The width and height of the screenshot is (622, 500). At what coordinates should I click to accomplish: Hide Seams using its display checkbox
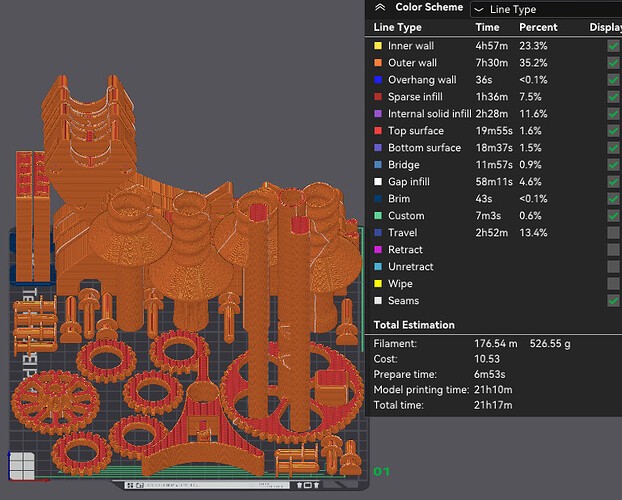click(x=613, y=301)
